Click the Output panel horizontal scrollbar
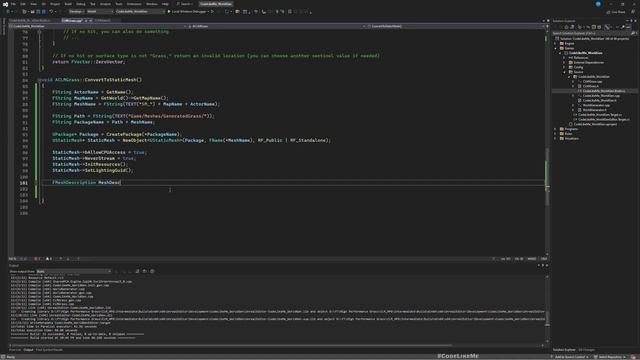The width and height of the screenshot is (640, 360). [x=276, y=346]
